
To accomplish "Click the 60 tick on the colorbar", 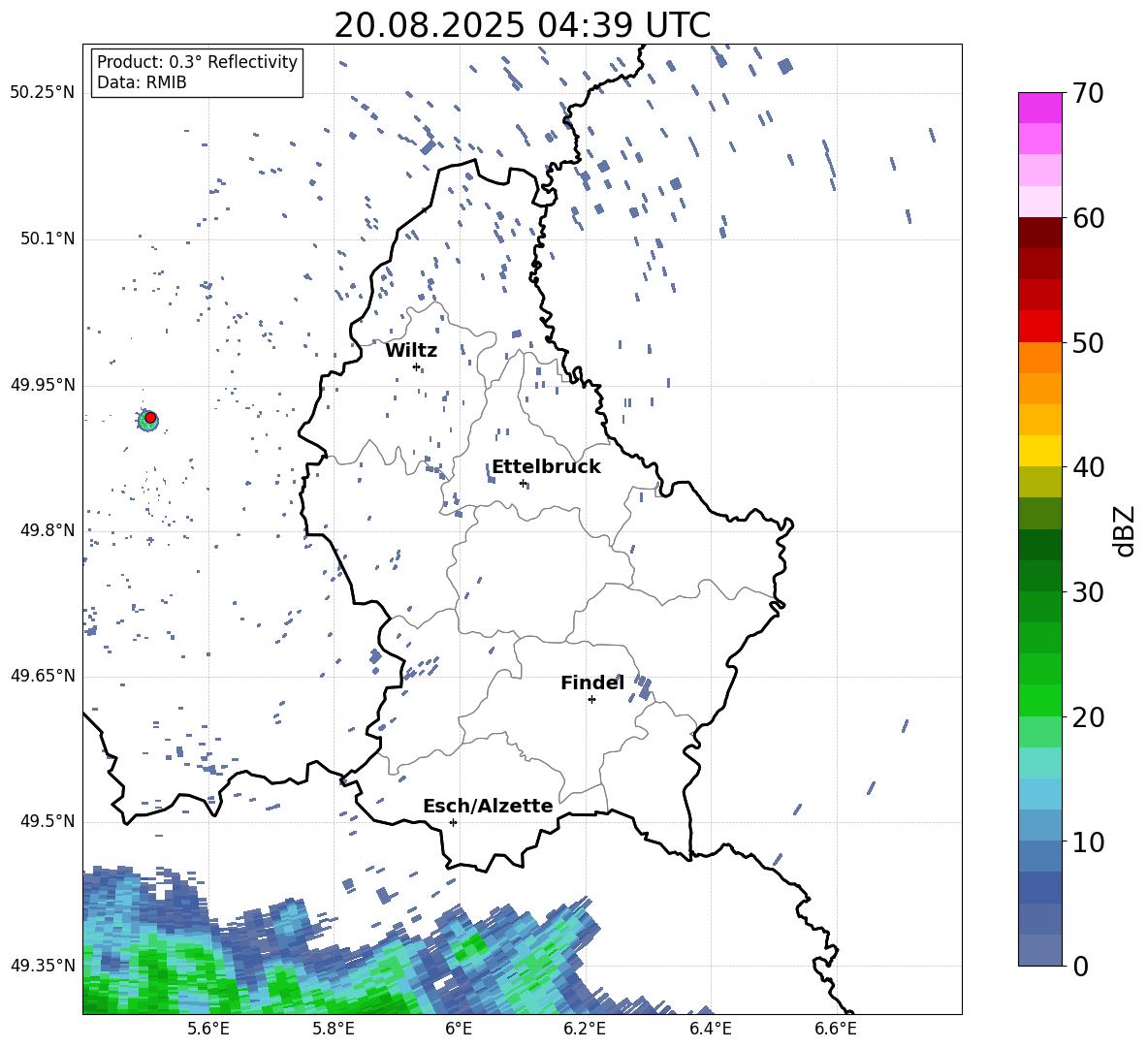I will pos(1089,218).
